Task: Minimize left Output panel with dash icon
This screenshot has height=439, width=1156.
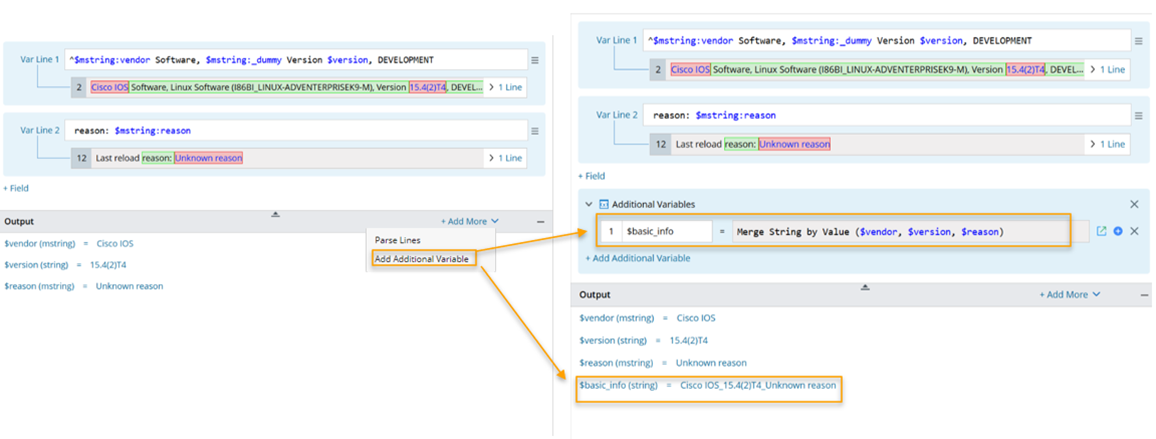Action: 540,221
